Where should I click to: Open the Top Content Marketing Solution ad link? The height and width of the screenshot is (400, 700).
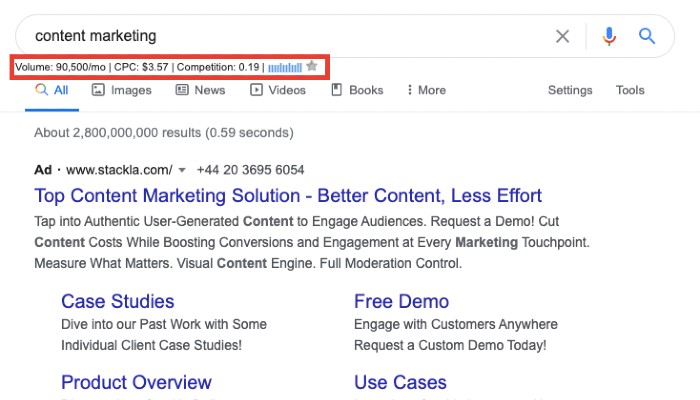tap(288, 196)
